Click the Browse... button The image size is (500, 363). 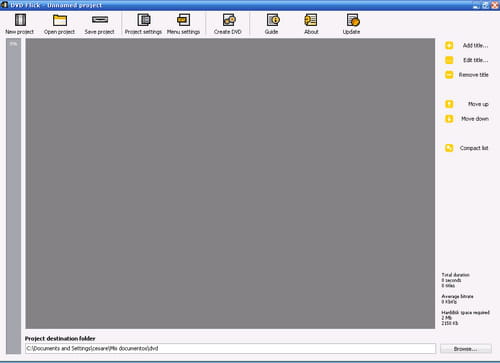[466, 349]
